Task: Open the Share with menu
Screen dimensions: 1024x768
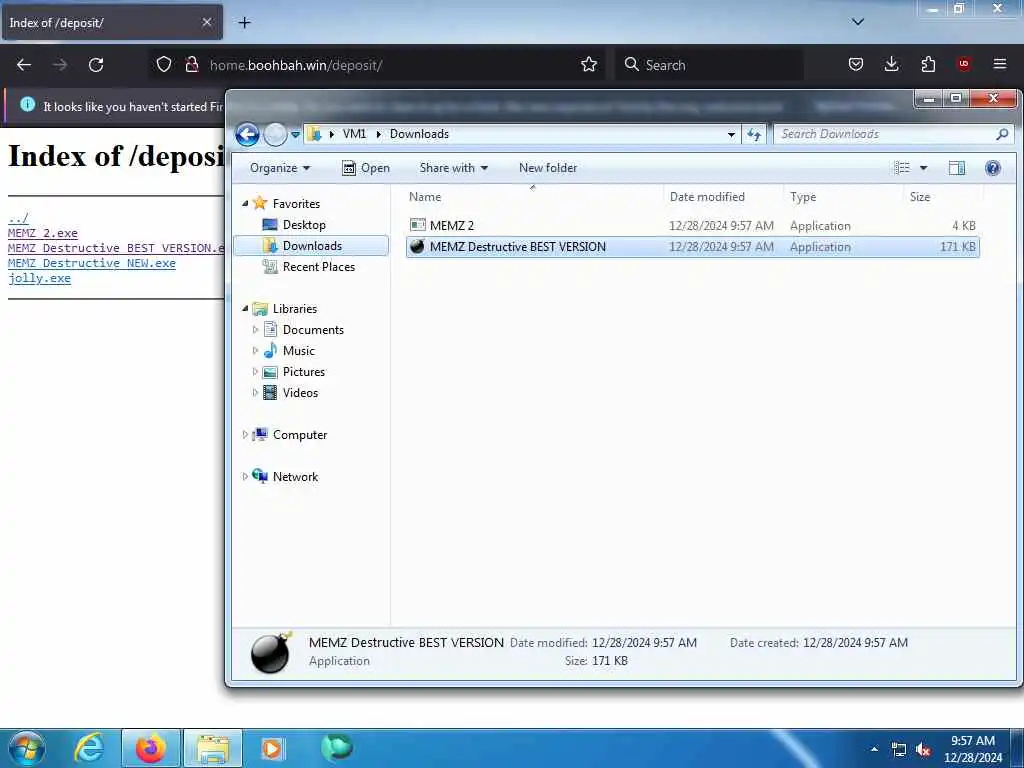Action: [x=453, y=168]
